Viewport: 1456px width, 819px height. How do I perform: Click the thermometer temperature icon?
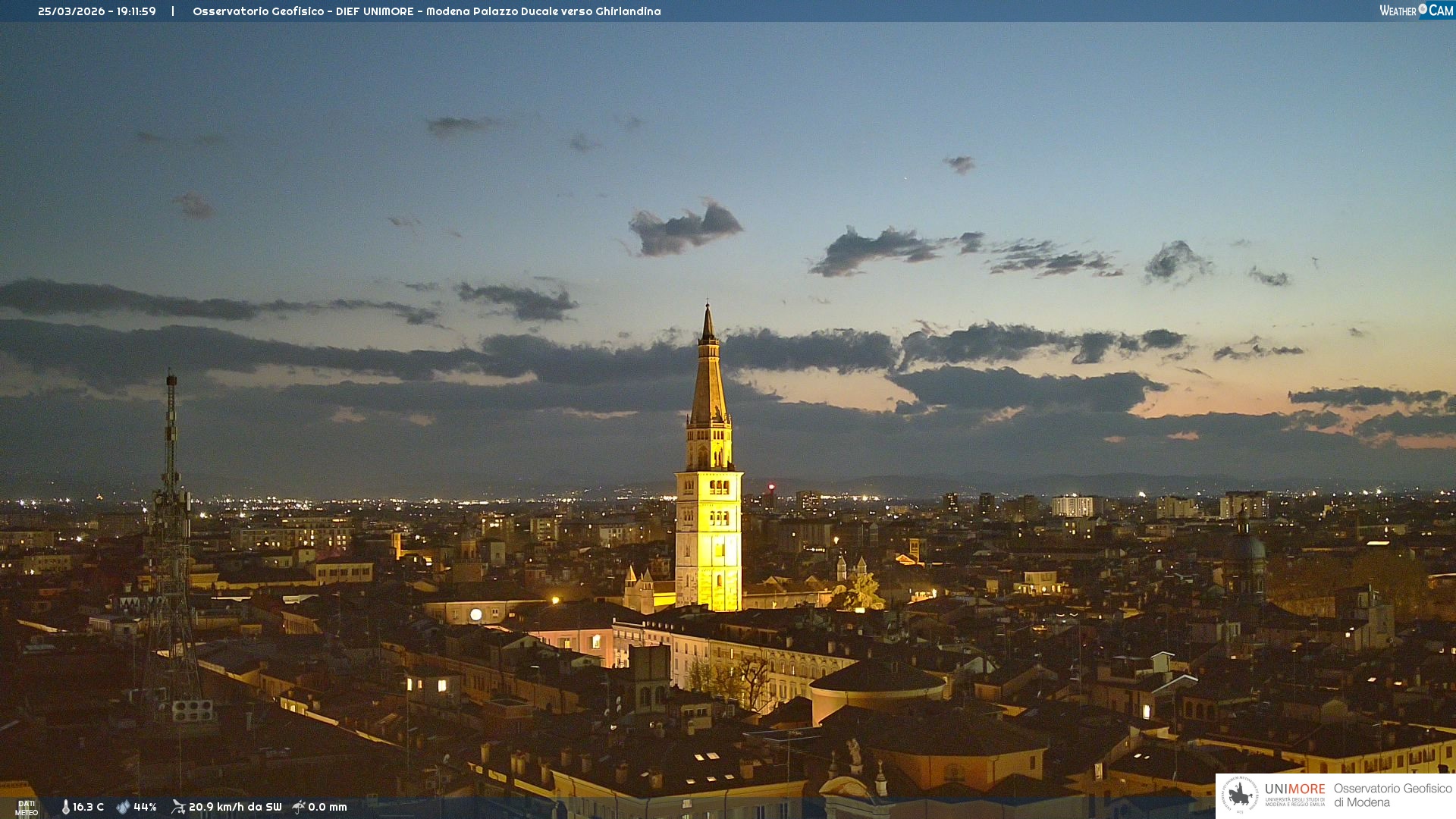click(66, 807)
